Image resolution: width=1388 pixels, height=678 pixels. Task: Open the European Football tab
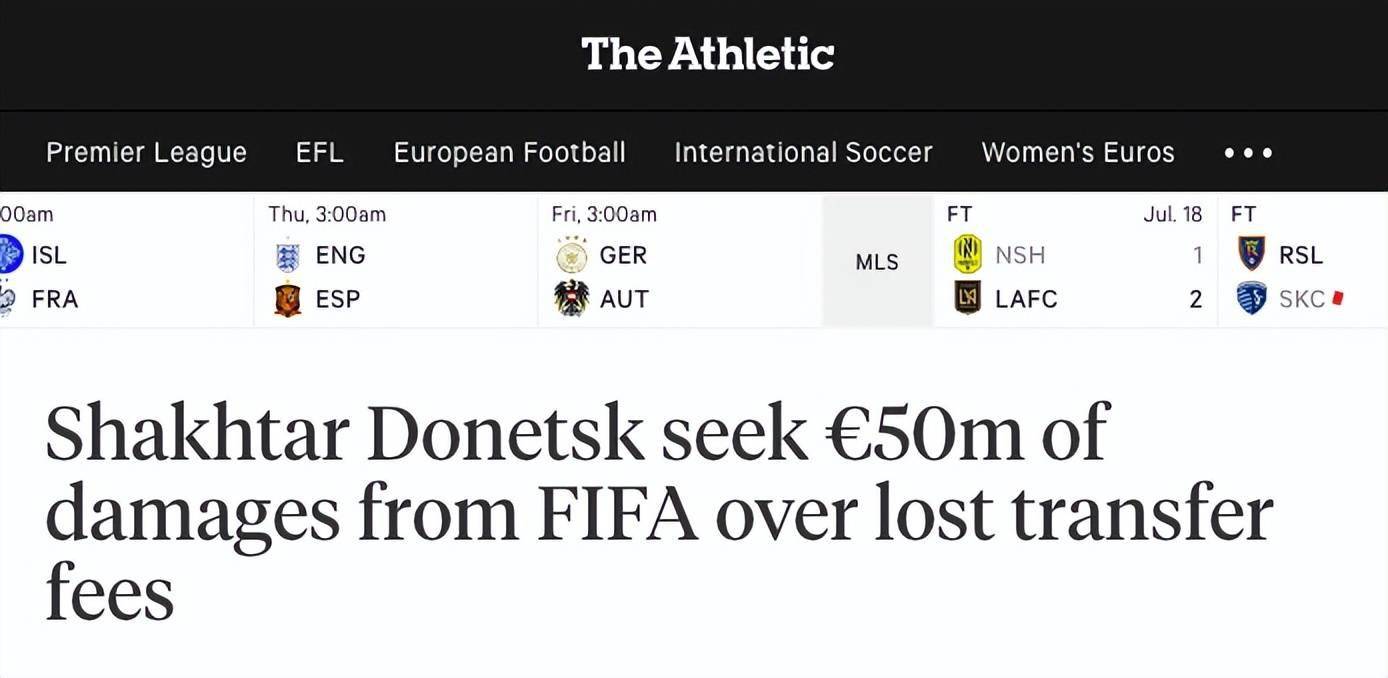[x=509, y=153]
